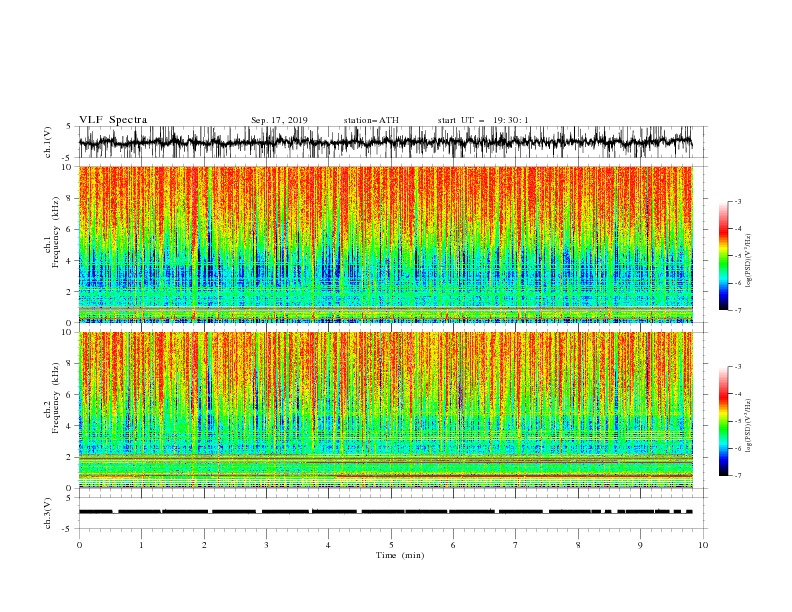Click the time axis tick label "2"

[x=204, y=545]
